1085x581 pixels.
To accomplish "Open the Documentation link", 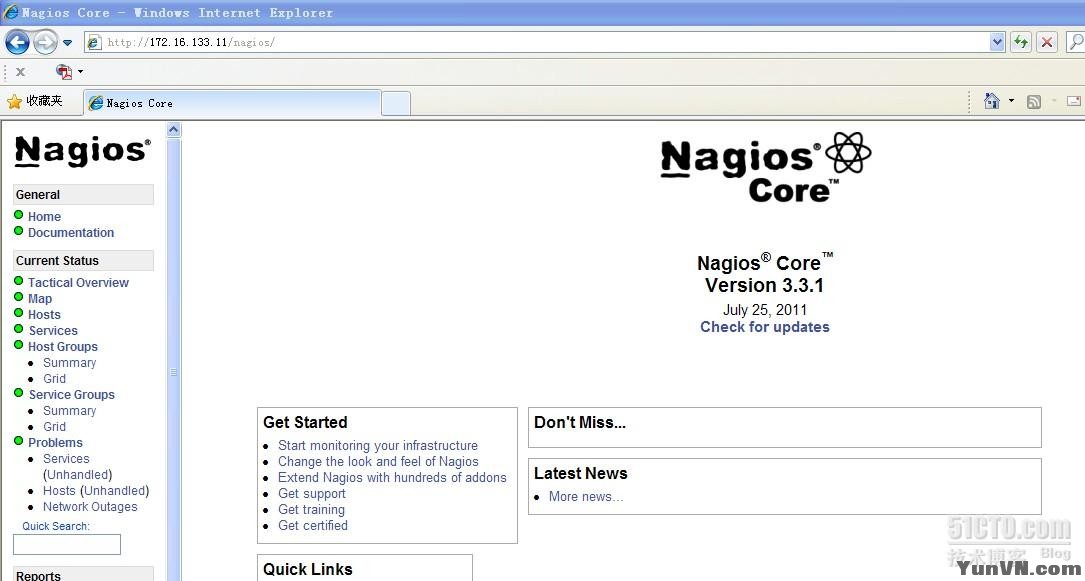I will coord(71,232).
